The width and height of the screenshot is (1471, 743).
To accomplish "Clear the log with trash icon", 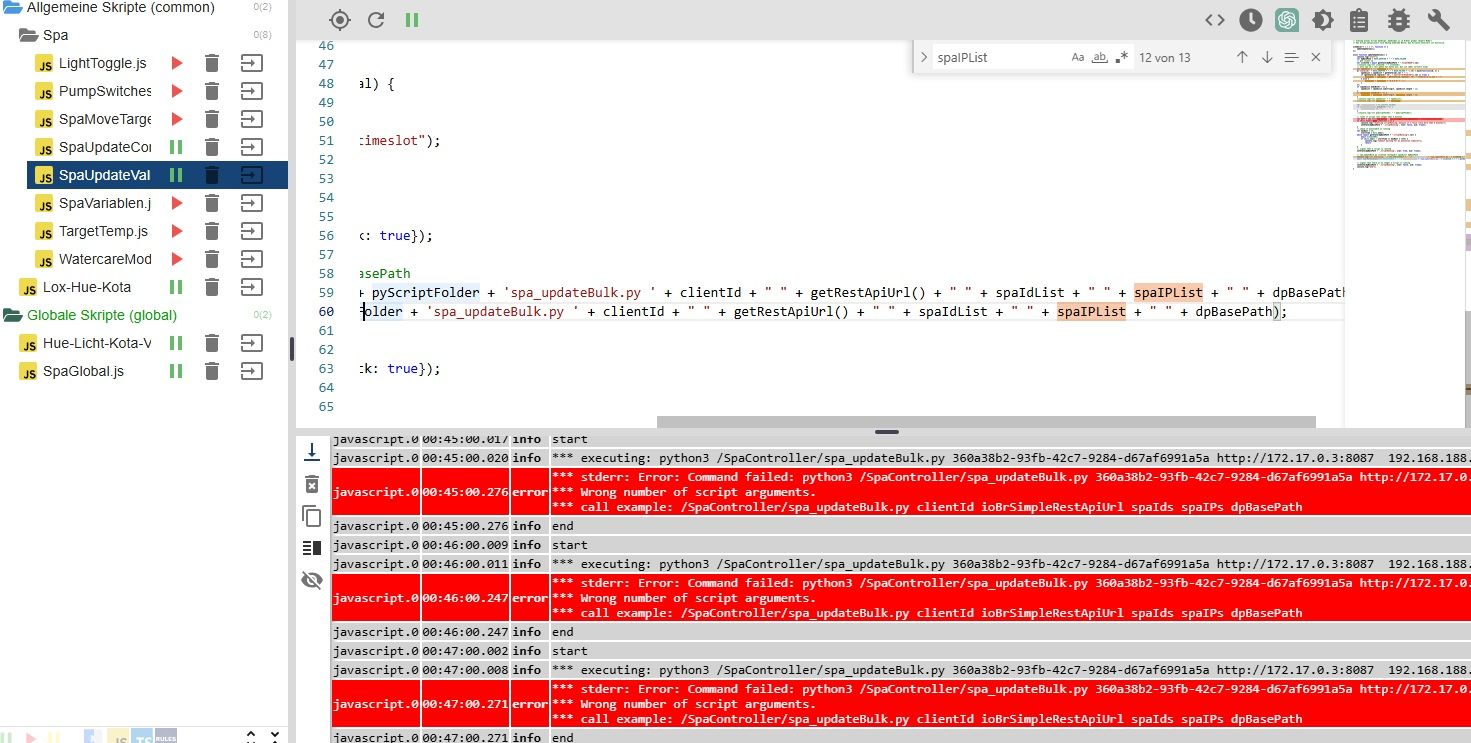I will pos(312,484).
